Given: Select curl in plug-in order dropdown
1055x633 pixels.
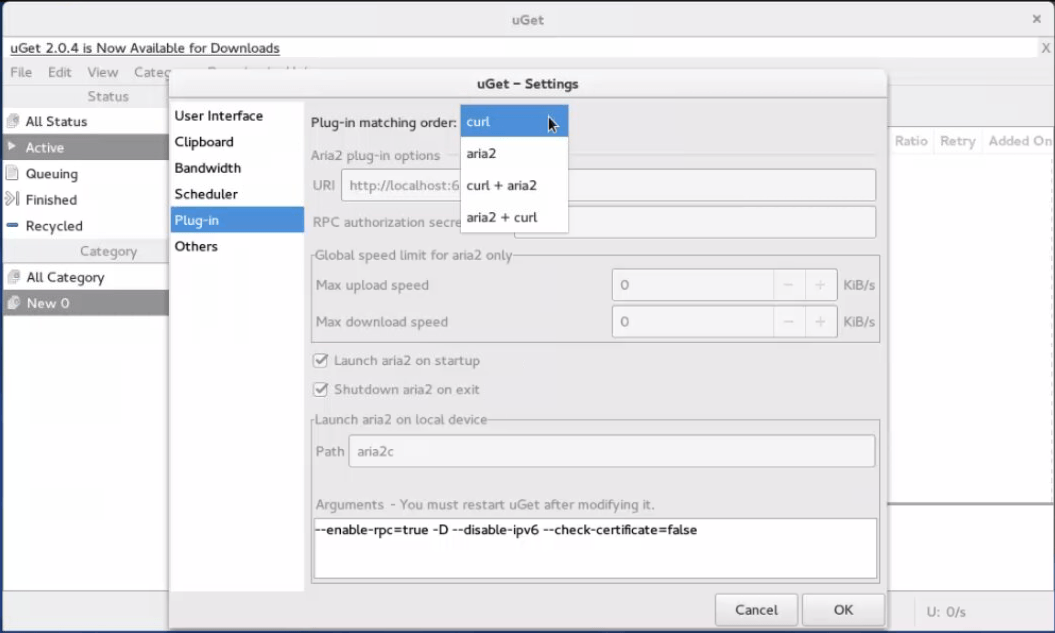Looking at the screenshot, I should (514, 122).
